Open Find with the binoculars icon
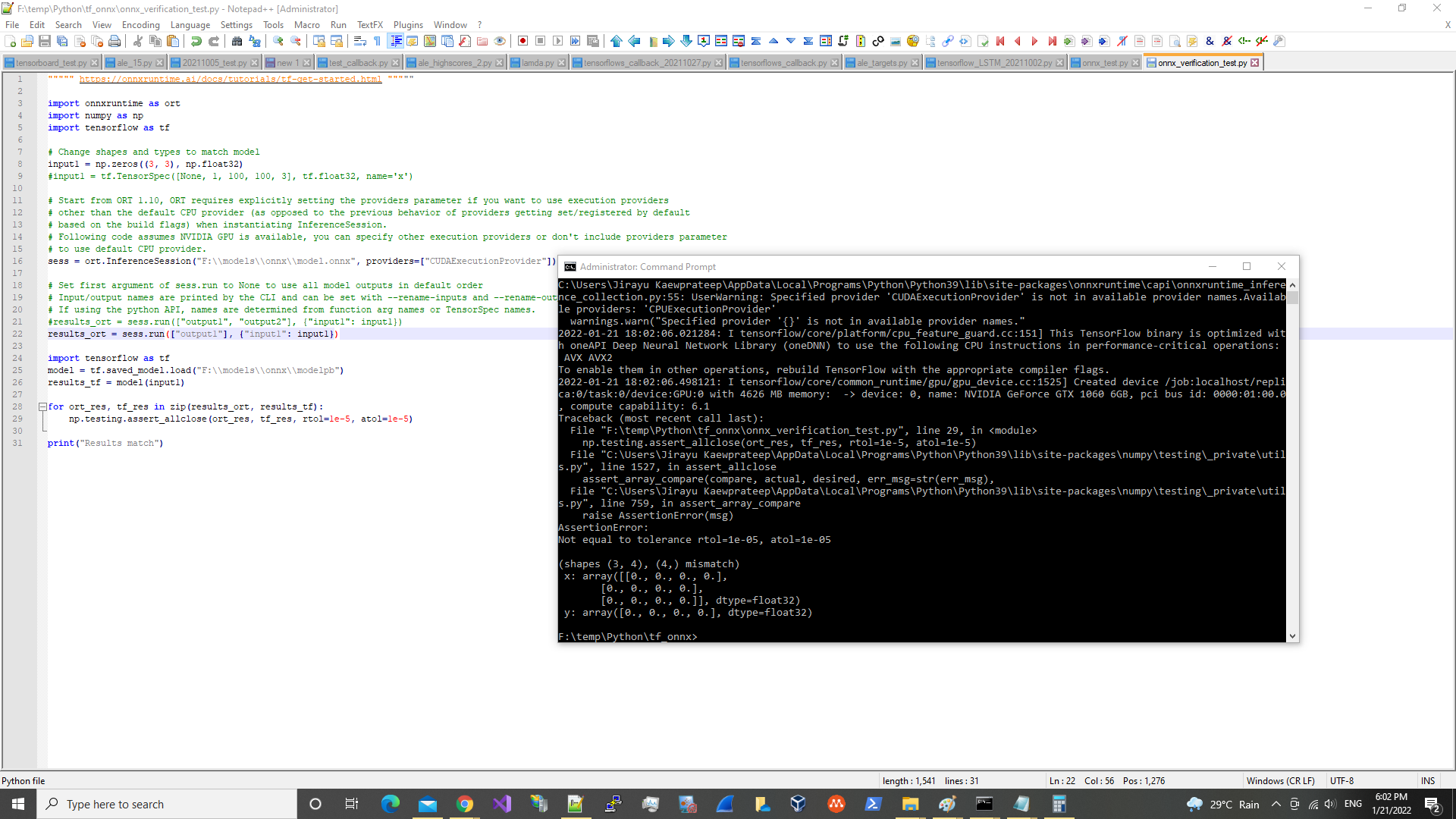This screenshot has width=1456, height=819. pos(237,41)
